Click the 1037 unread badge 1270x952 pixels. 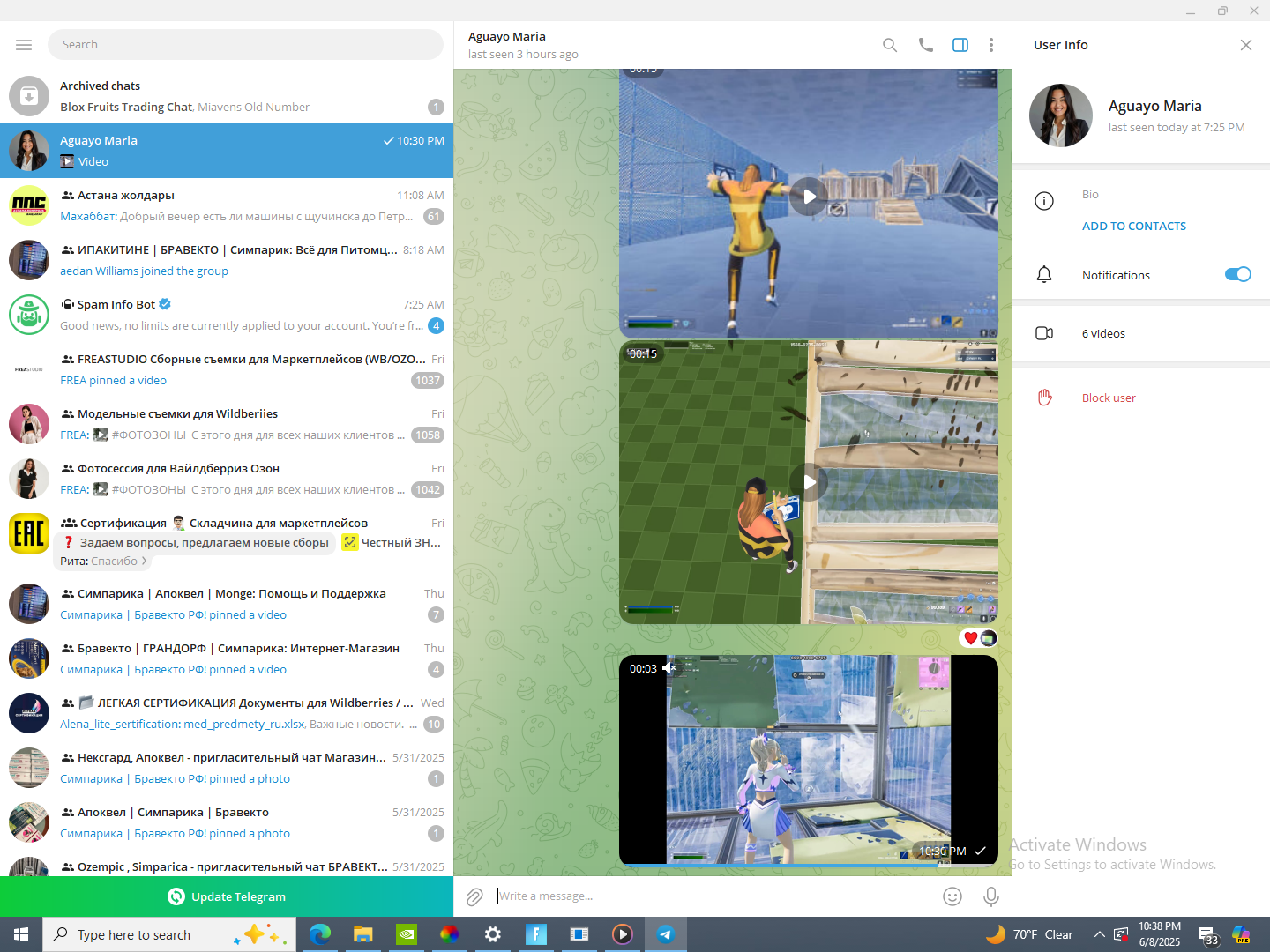pyautogui.click(x=428, y=381)
